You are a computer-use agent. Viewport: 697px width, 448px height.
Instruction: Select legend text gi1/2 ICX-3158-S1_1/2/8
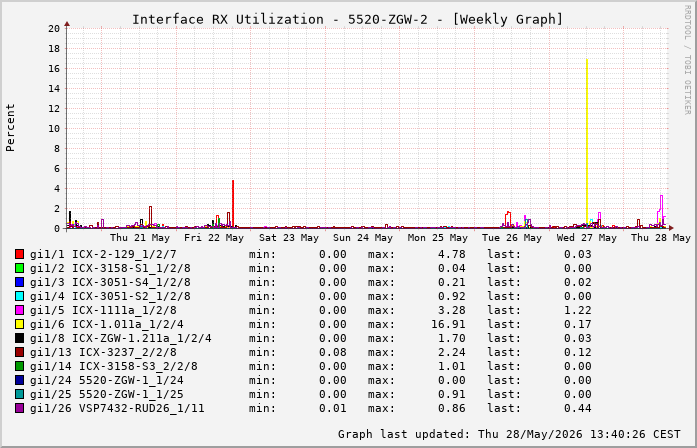click(x=110, y=268)
